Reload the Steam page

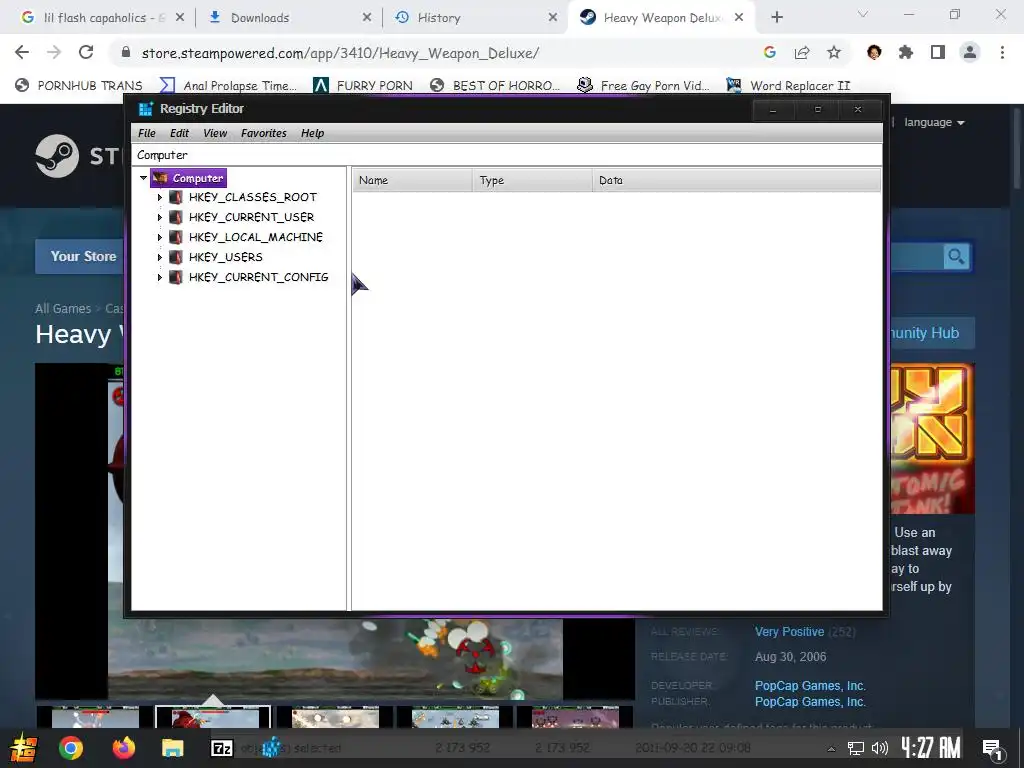pyautogui.click(x=86, y=53)
